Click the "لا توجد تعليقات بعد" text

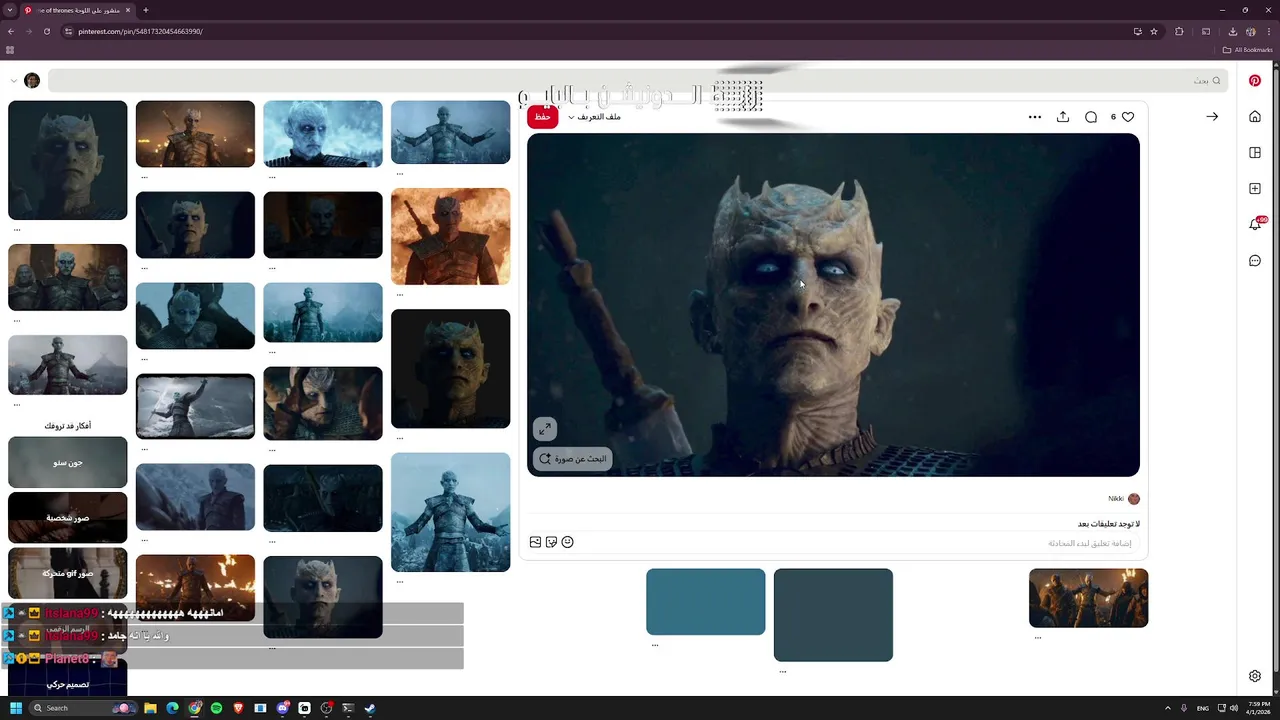[1109, 524]
